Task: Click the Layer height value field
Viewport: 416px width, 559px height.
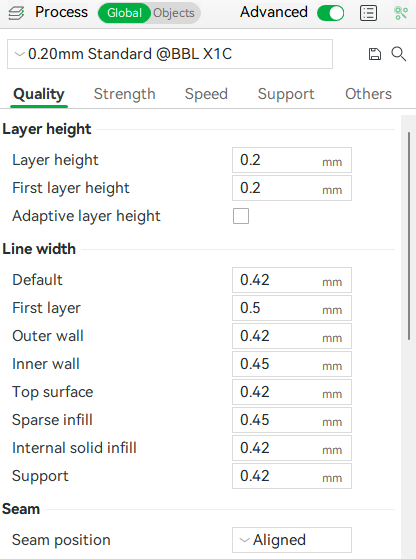Action: (292, 160)
